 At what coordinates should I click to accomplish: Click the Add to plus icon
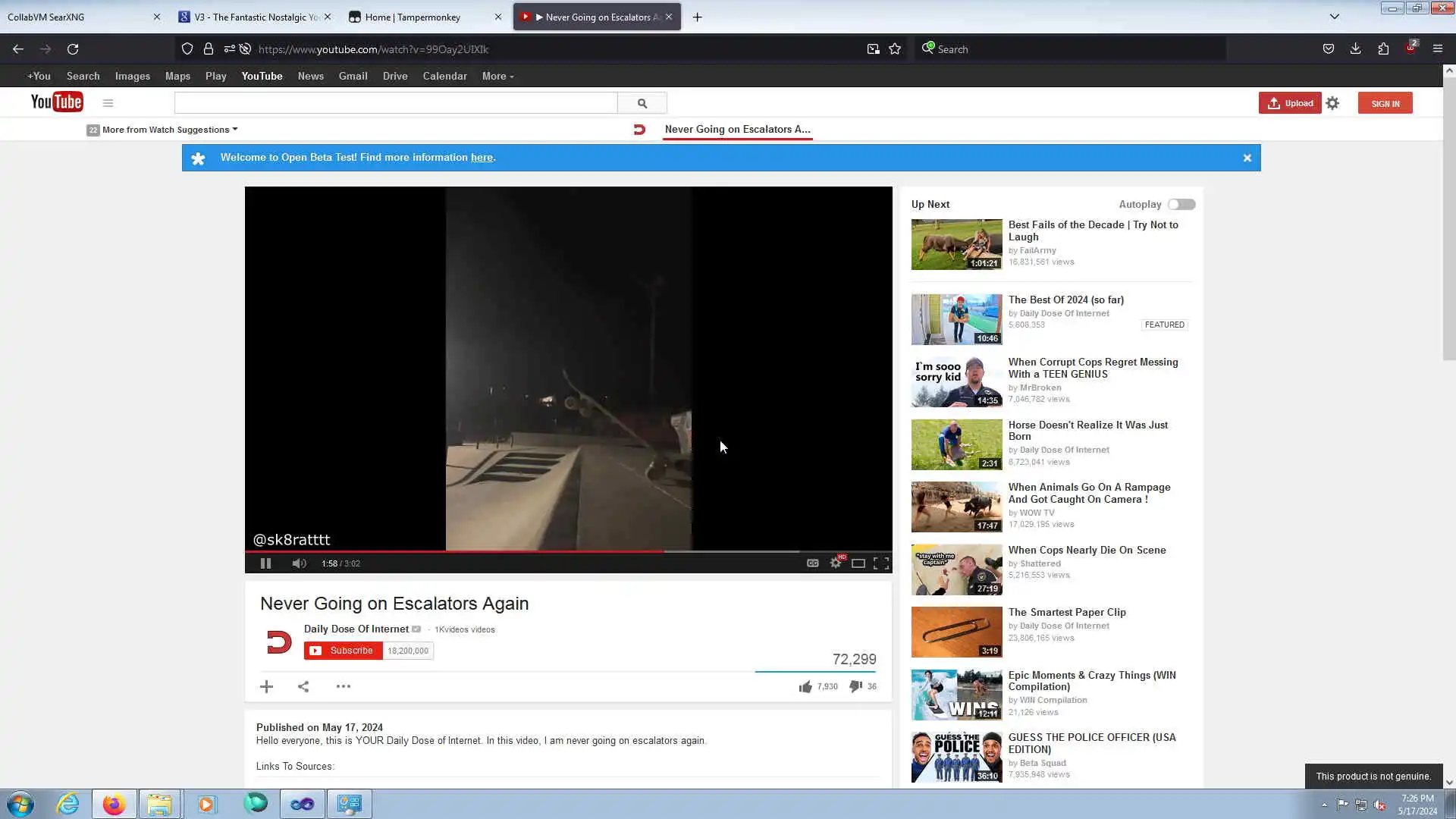[x=266, y=686]
